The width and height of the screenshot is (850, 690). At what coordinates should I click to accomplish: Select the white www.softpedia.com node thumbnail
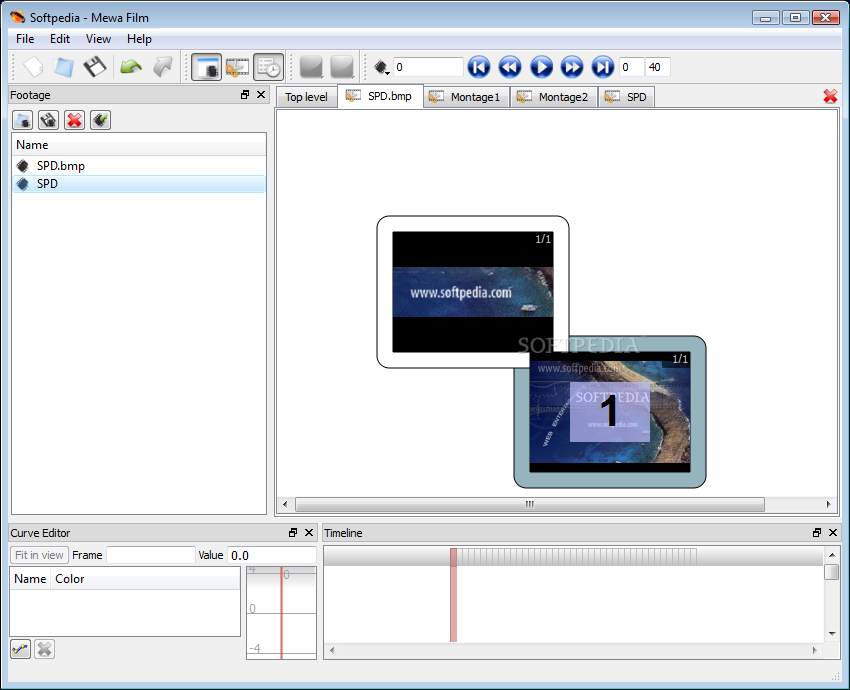pos(473,292)
